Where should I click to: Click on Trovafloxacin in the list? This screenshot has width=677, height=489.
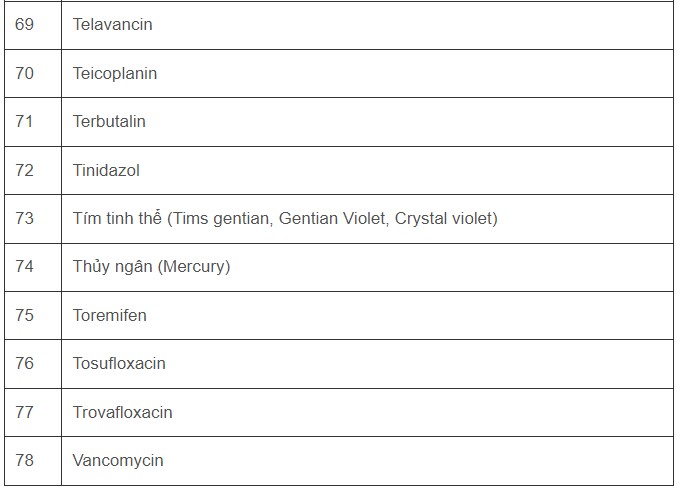[x=122, y=412]
